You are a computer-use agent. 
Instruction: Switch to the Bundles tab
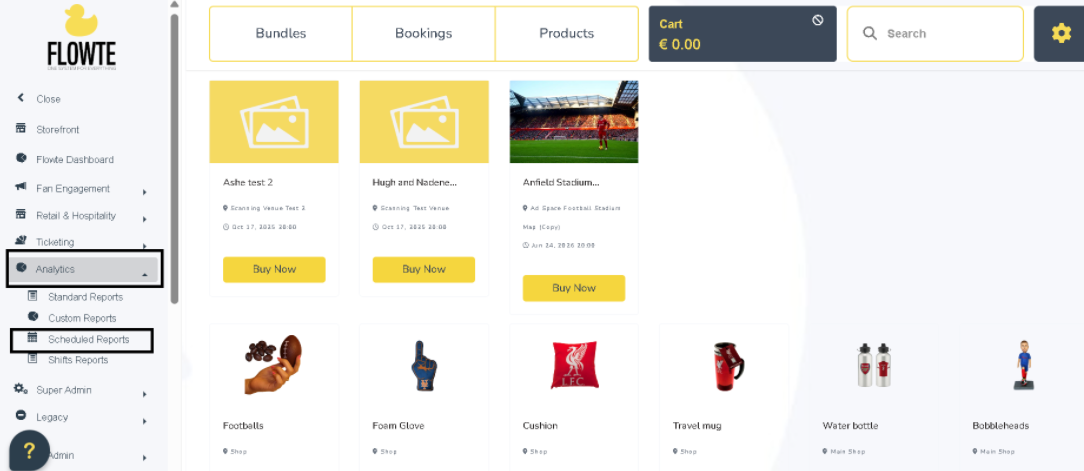pyautogui.click(x=281, y=33)
